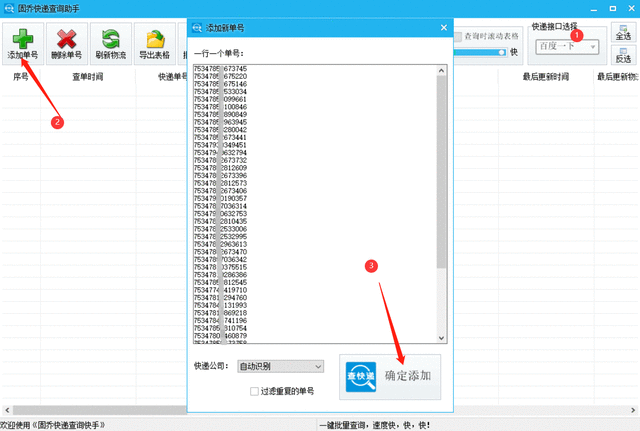Click the app icon in dialog title bar
Screen dimensions: 640x431
(197, 28)
